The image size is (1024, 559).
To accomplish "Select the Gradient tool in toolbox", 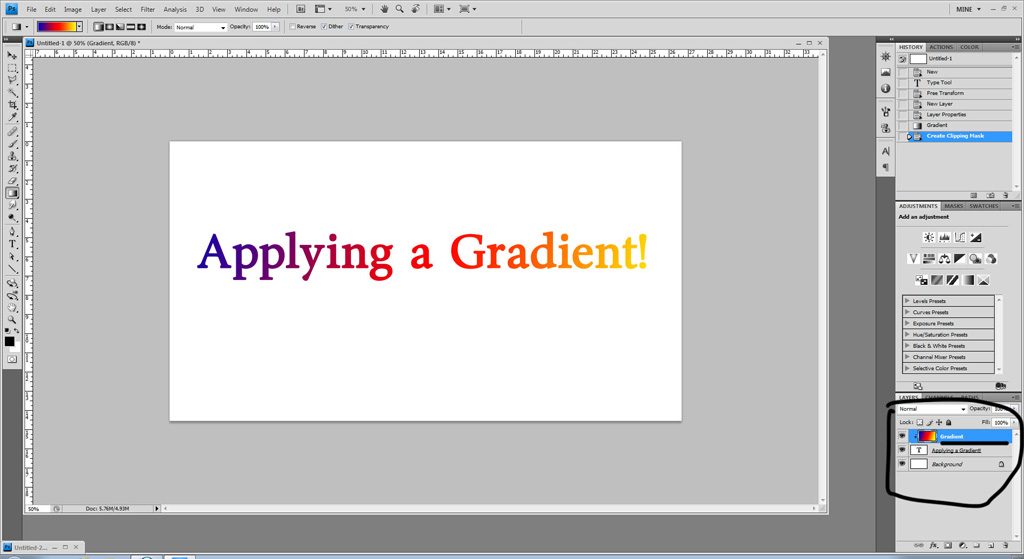I will (x=12, y=193).
